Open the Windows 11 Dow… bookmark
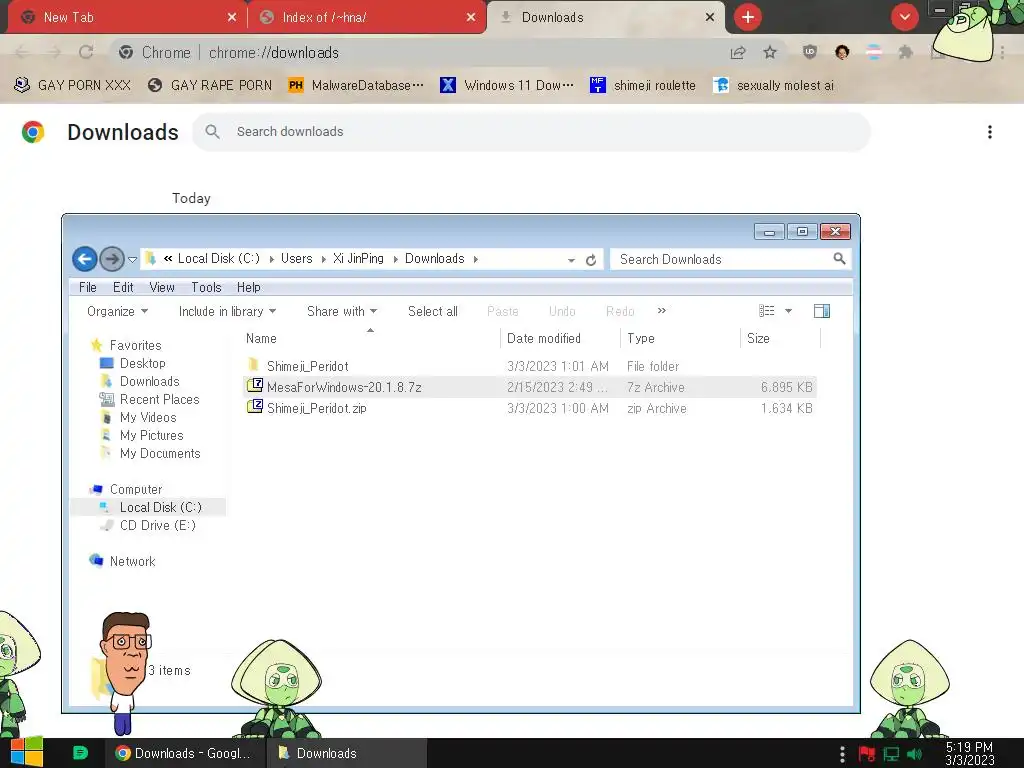The height and width of the screenshot is (768, 1024). coord(507,85)
